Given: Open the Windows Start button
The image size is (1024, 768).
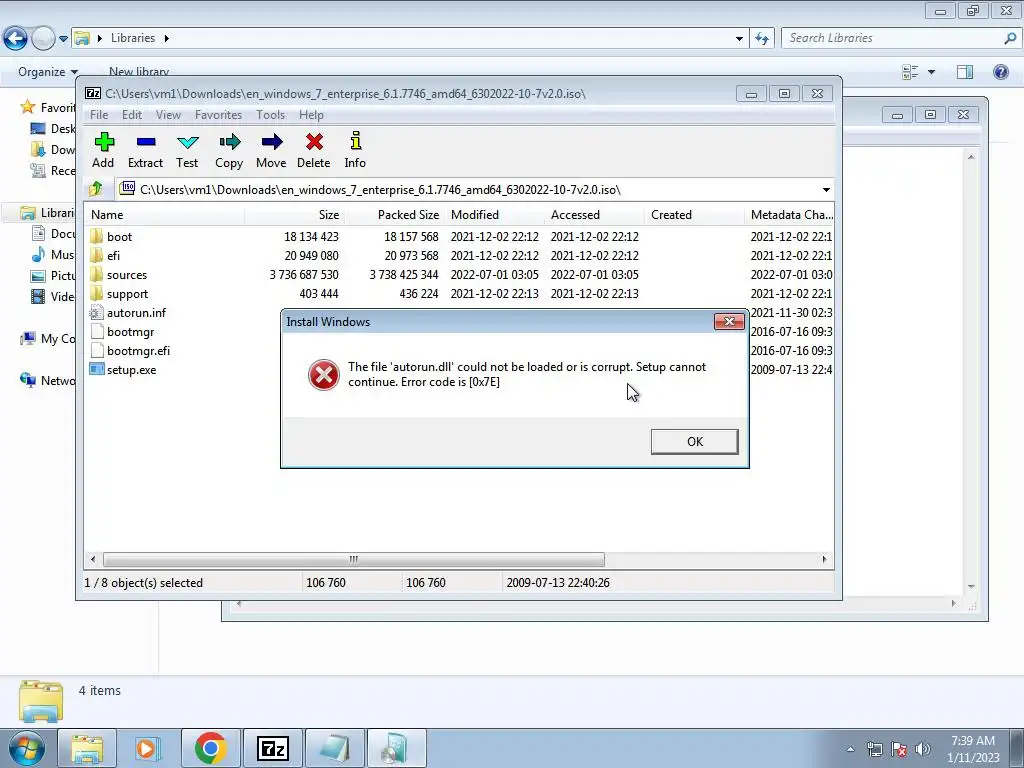Looking at the screenshot, I should point(25,748).
